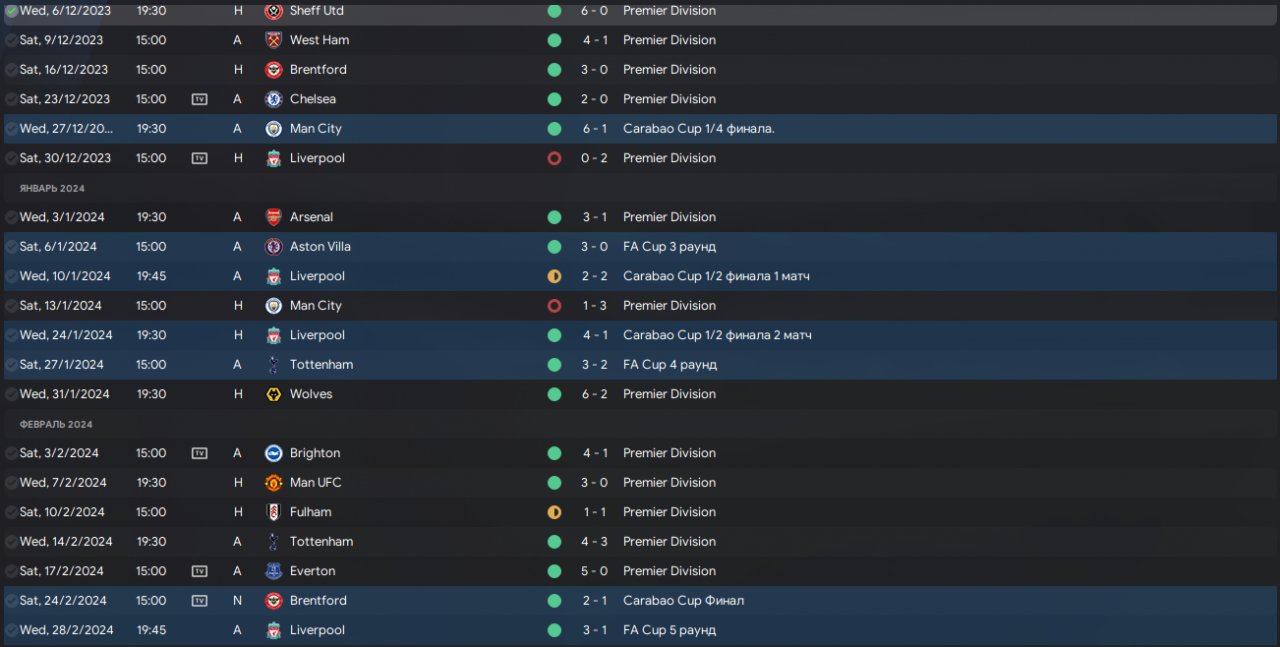Click the West Ham club badge
Viewport: 1280px width, 647px height.
pos(273,40)
